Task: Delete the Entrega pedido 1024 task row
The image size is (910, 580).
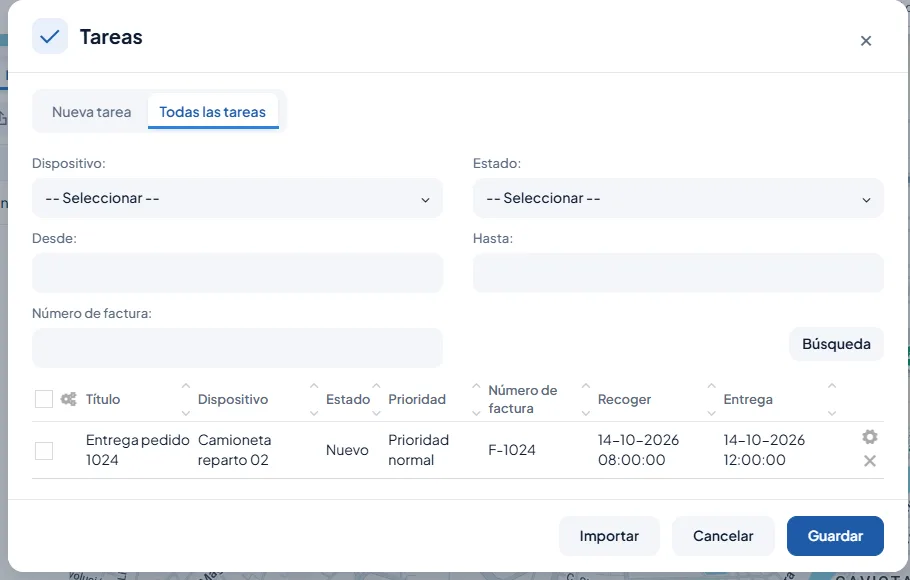Action: pyautogui.click(x=869, y=461)
